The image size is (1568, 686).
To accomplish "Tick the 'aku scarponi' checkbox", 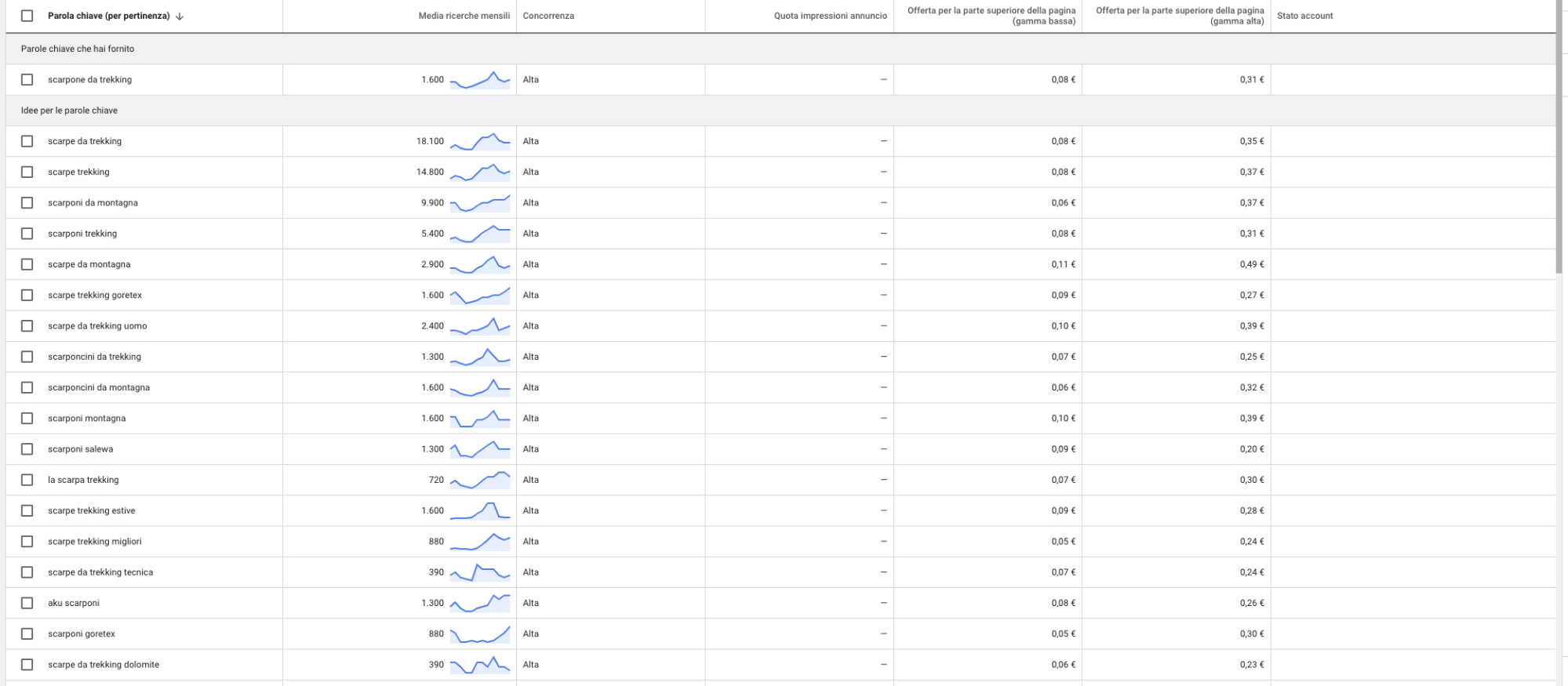I will pos(27,603).
